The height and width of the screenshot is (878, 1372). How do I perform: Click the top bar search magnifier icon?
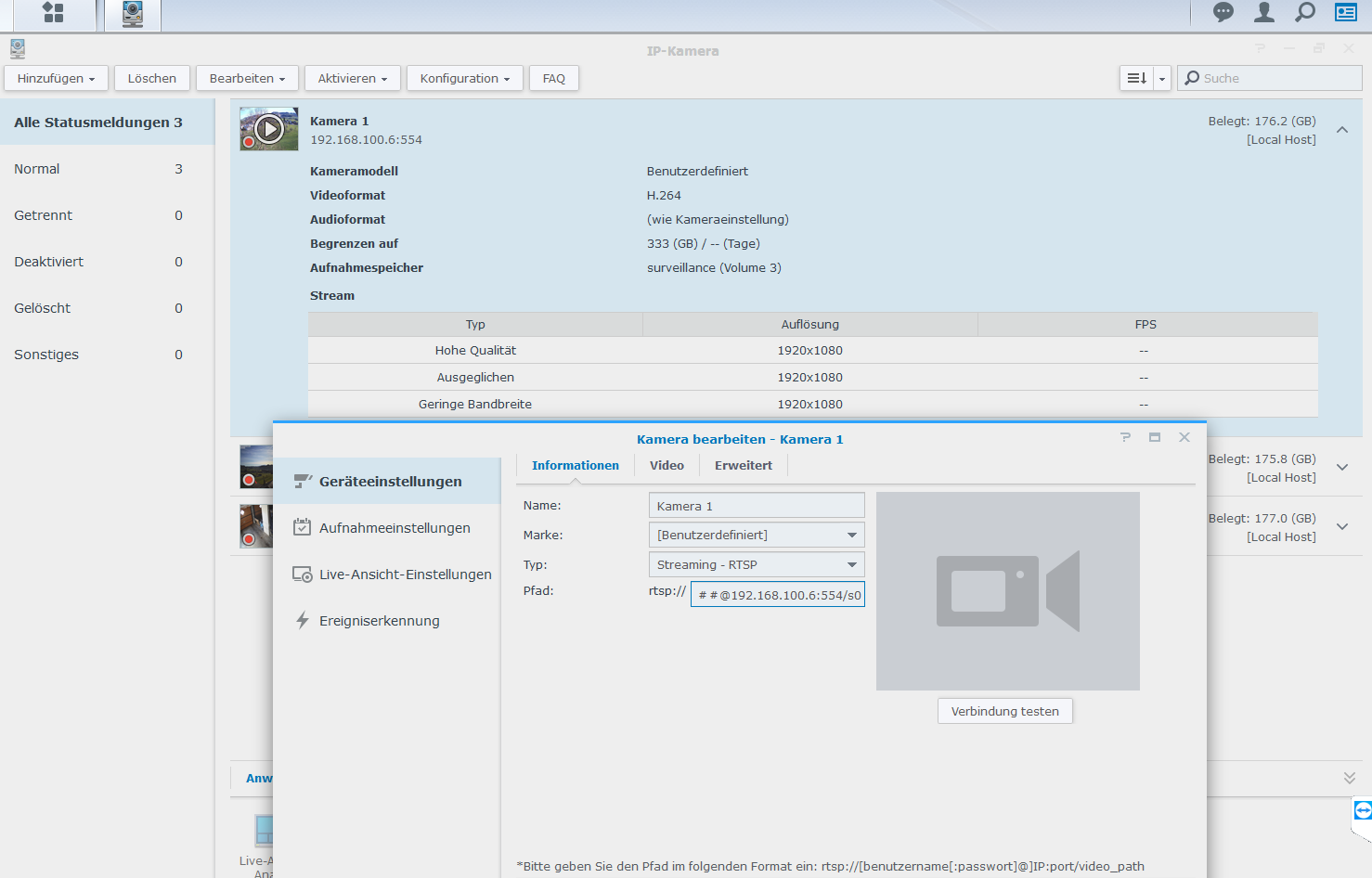1305,12
